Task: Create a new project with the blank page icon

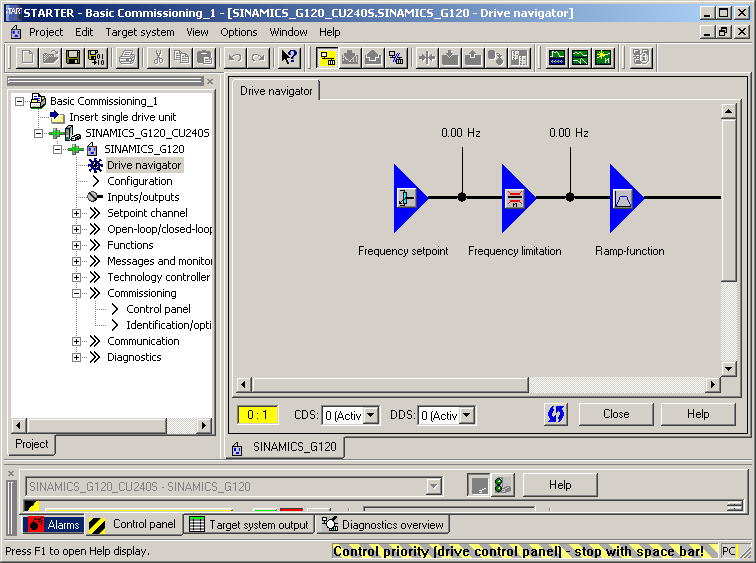Action: (27, 58)
